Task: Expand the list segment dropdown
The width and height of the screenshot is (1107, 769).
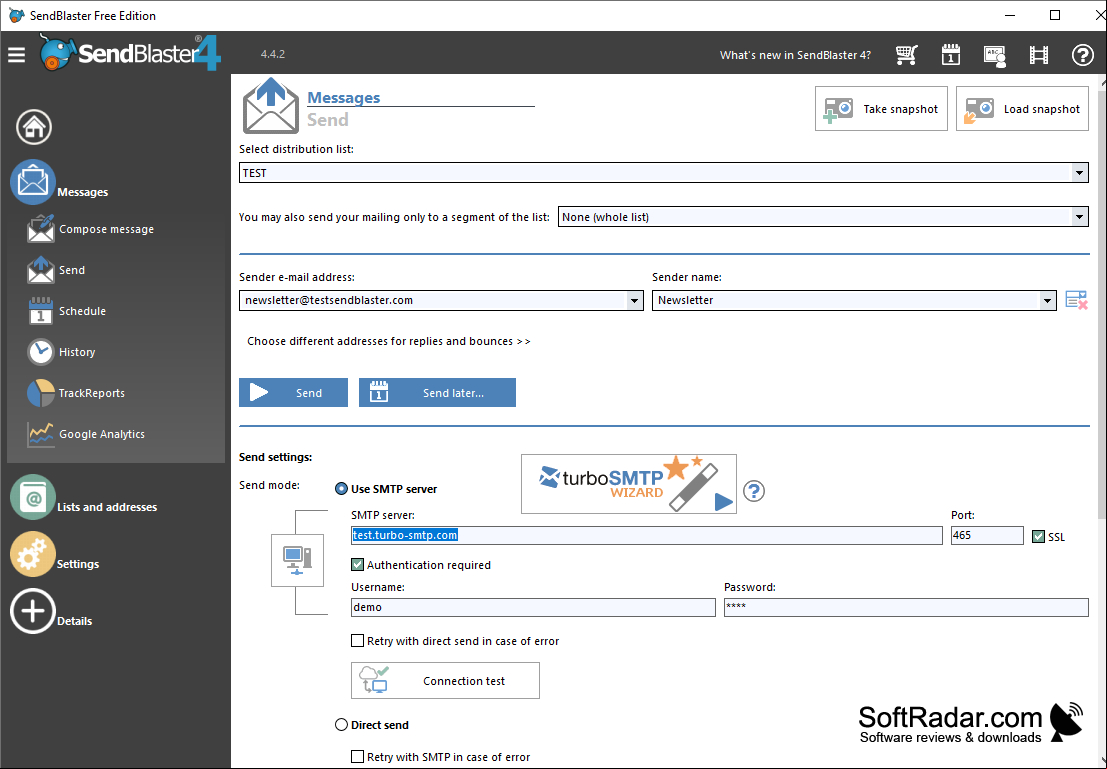Action: [1079, 217]
